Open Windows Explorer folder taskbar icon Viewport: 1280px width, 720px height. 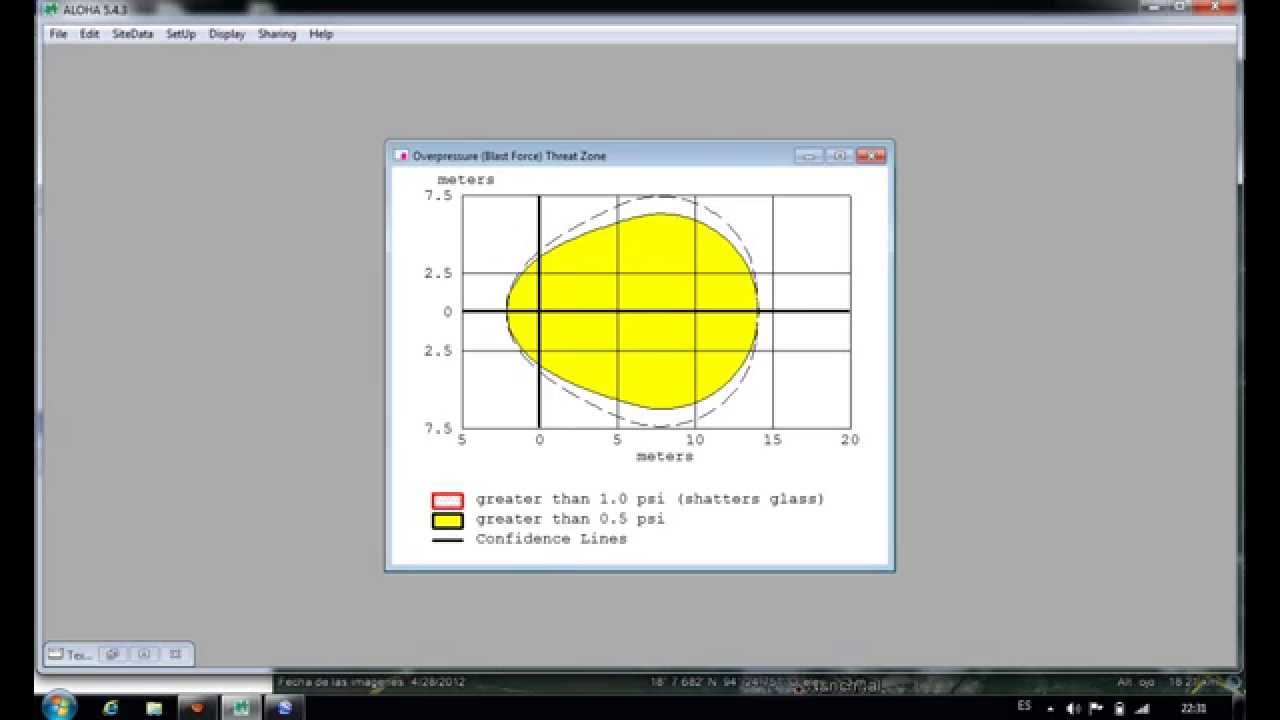[154, 707]
